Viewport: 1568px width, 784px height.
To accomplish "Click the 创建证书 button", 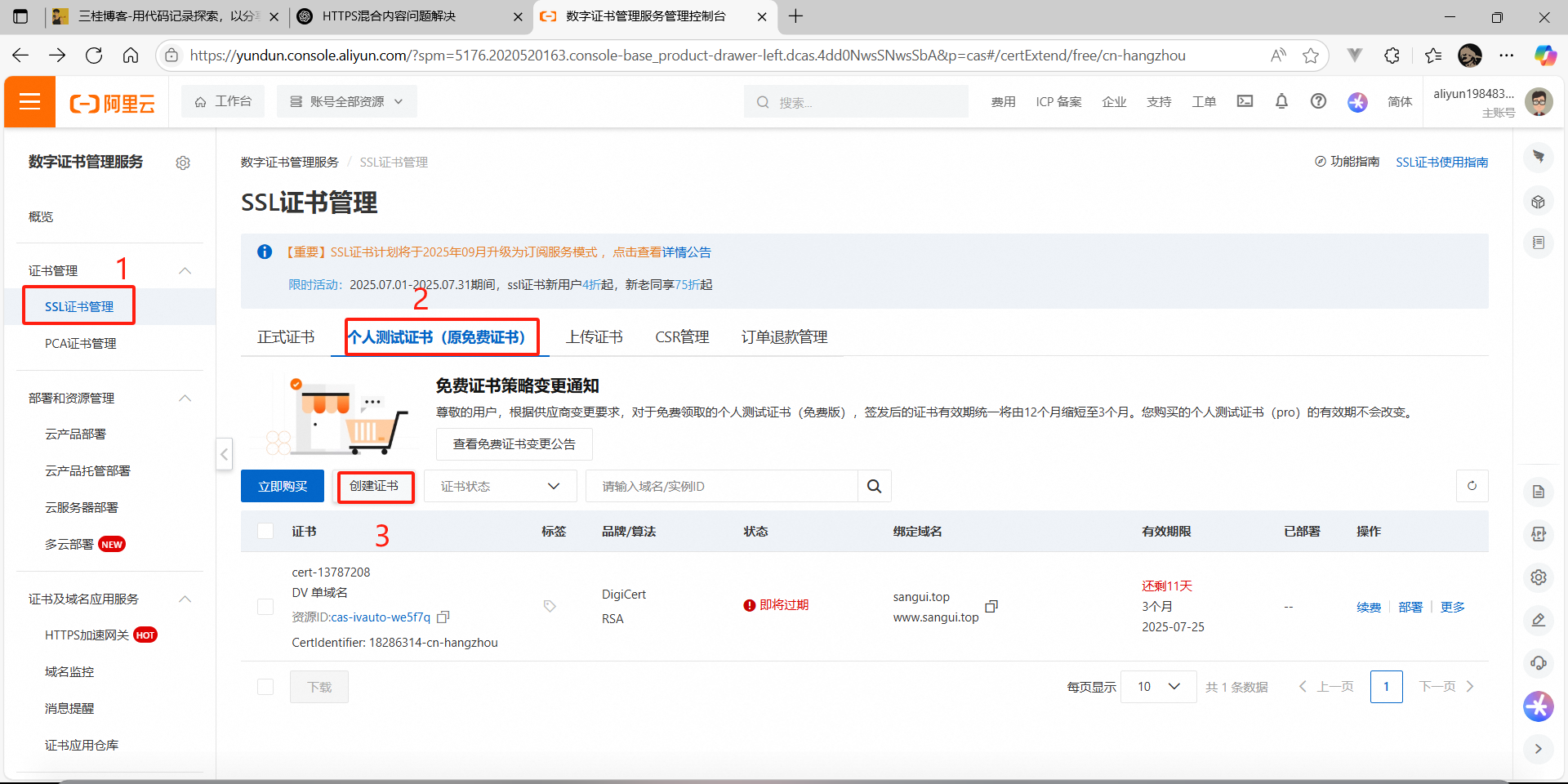I will (x=375, y=487).
